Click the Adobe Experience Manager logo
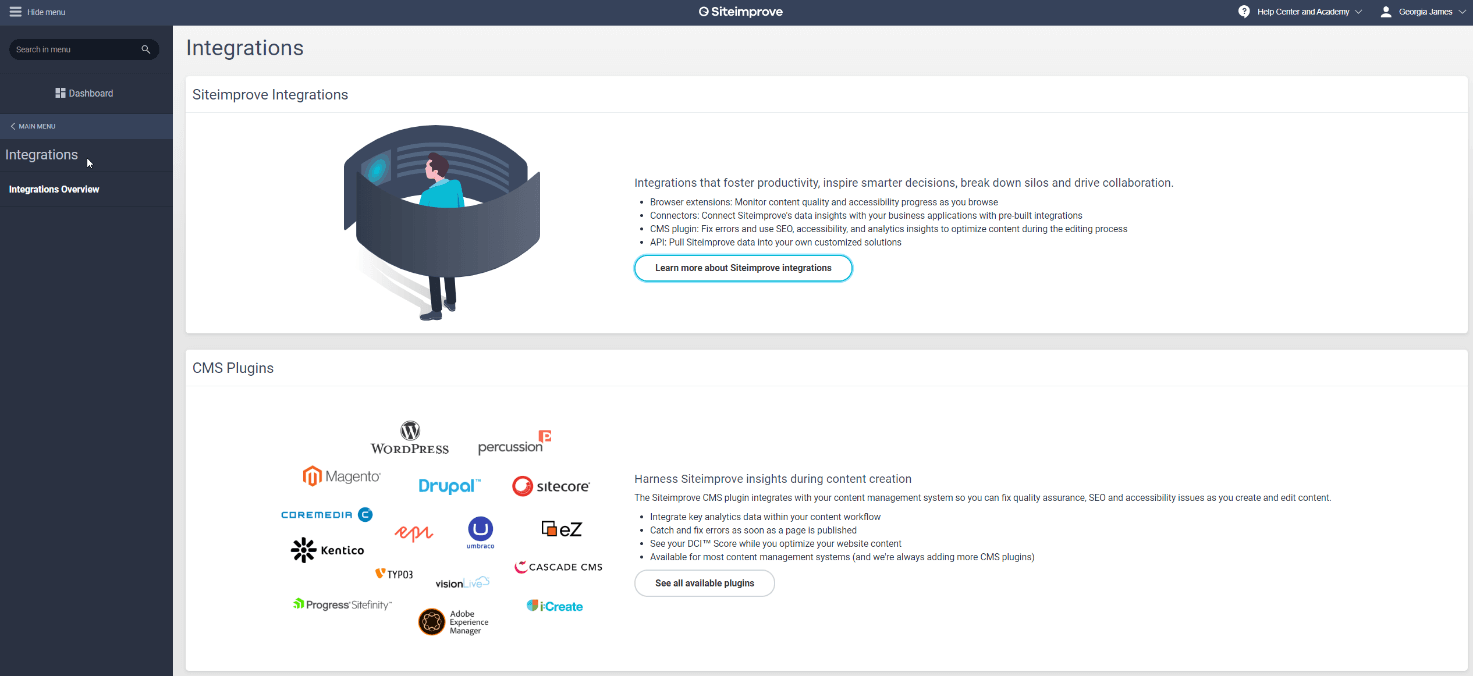Viewport: 1473px width, 676px height. [453, 622]
